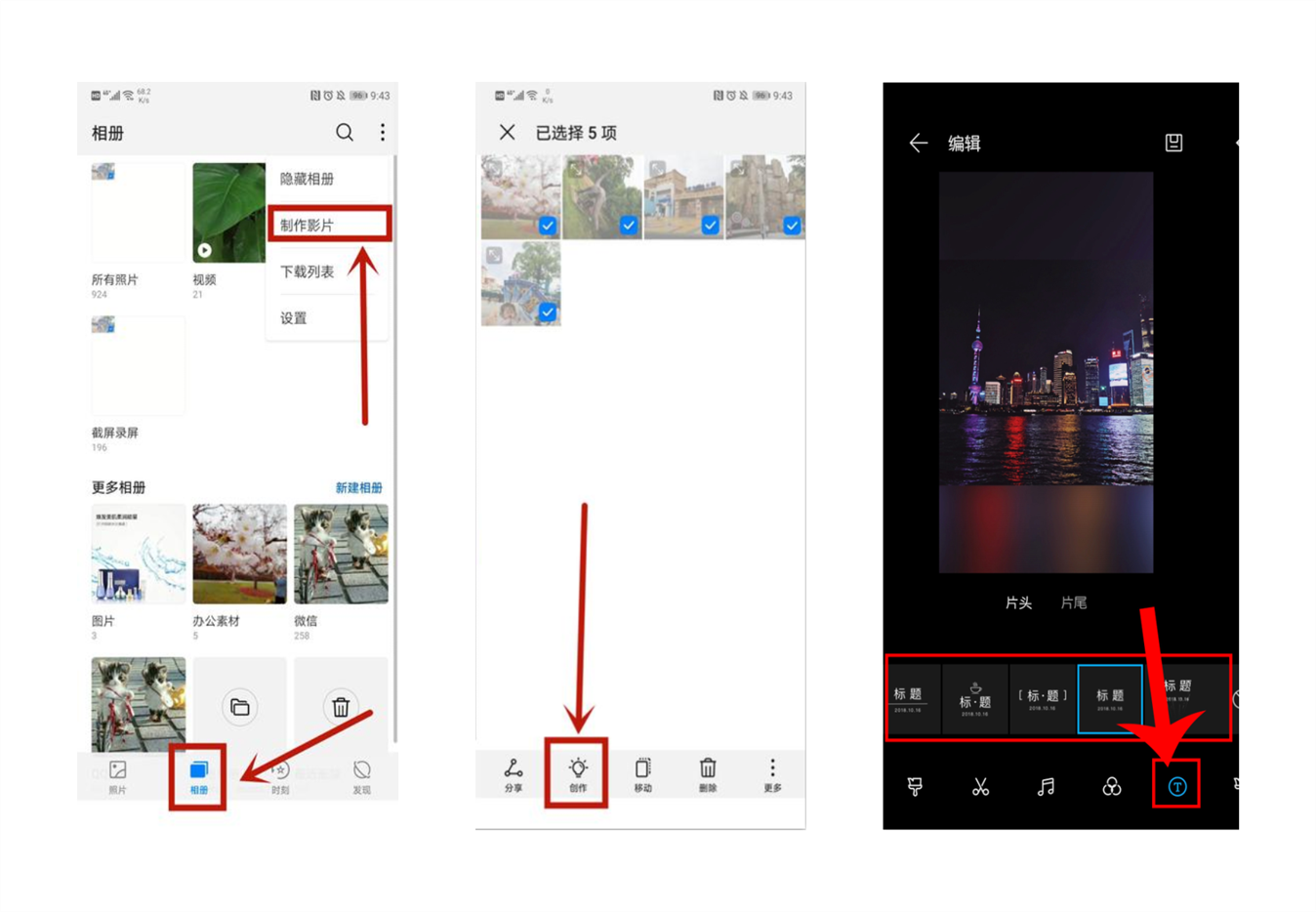Select the 片尾 tab

click(x=1074, y=603)
